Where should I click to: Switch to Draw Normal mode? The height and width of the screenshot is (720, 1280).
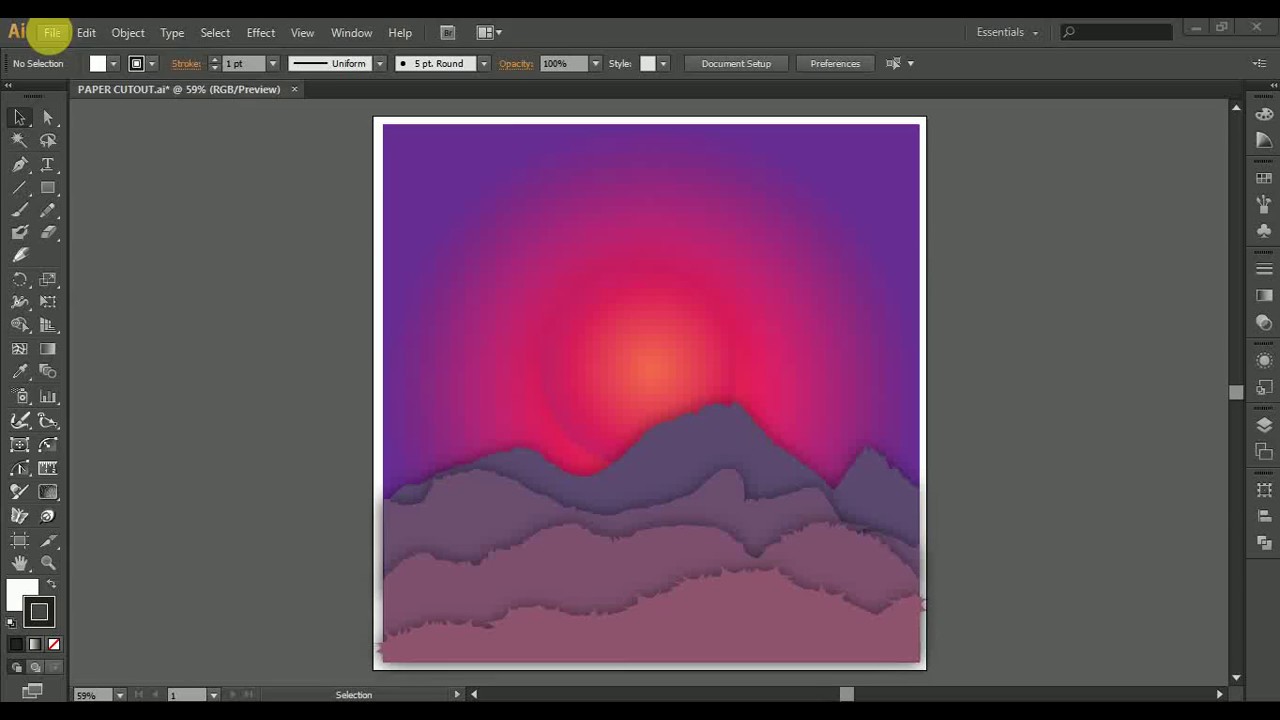16,668
